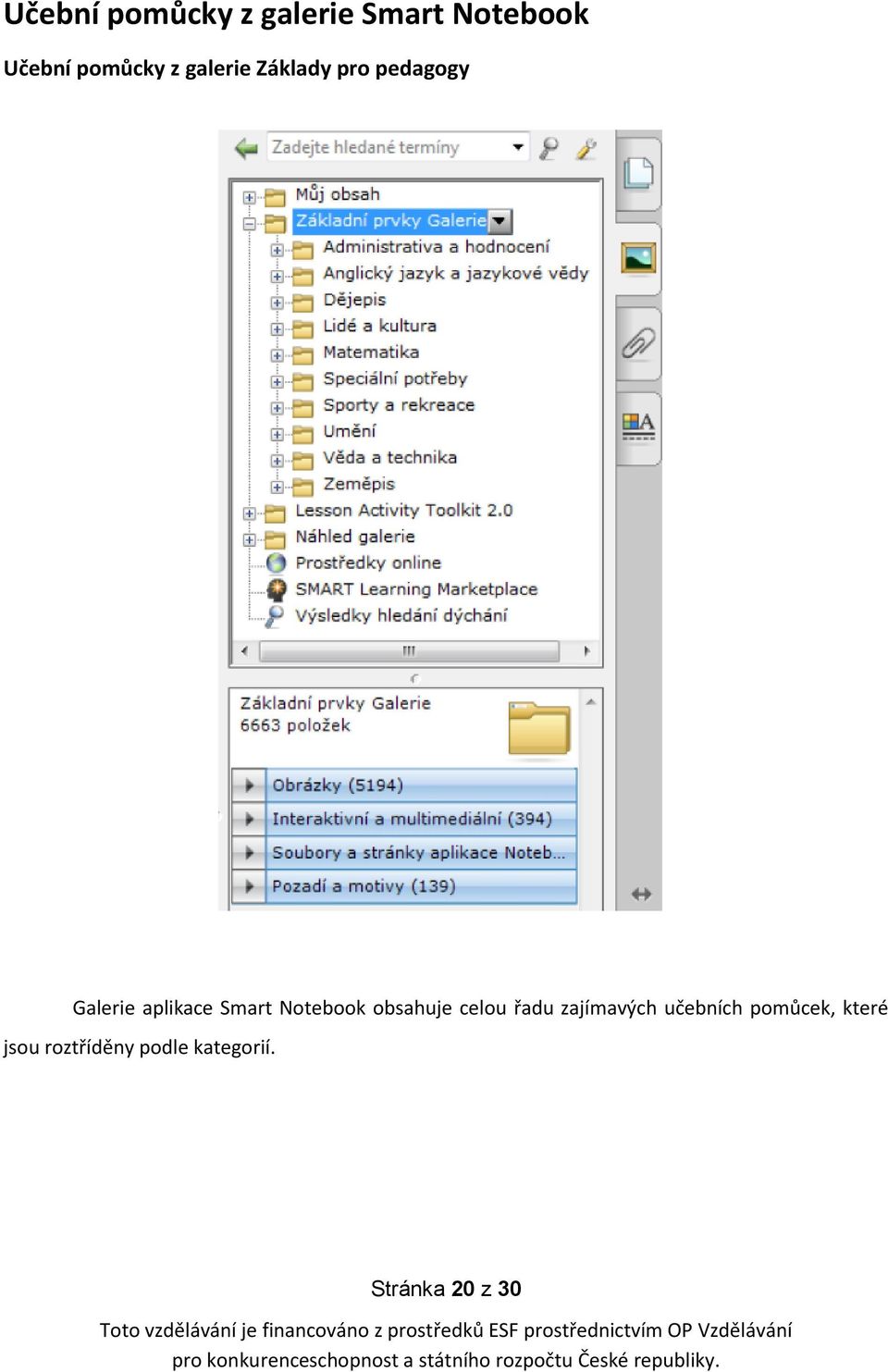Open Prostředky online link
Screen dimensions: 888x1372
(x=368, y=562)
